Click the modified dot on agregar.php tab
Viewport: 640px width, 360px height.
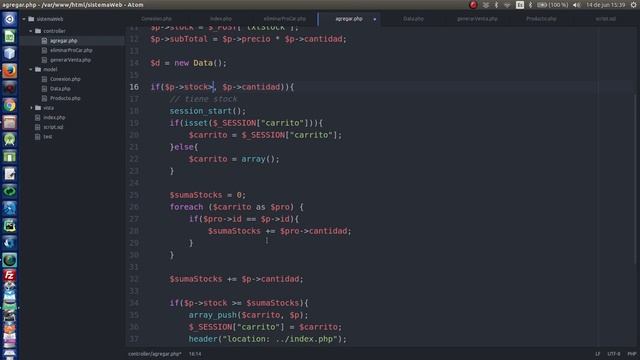pos(375,19)
